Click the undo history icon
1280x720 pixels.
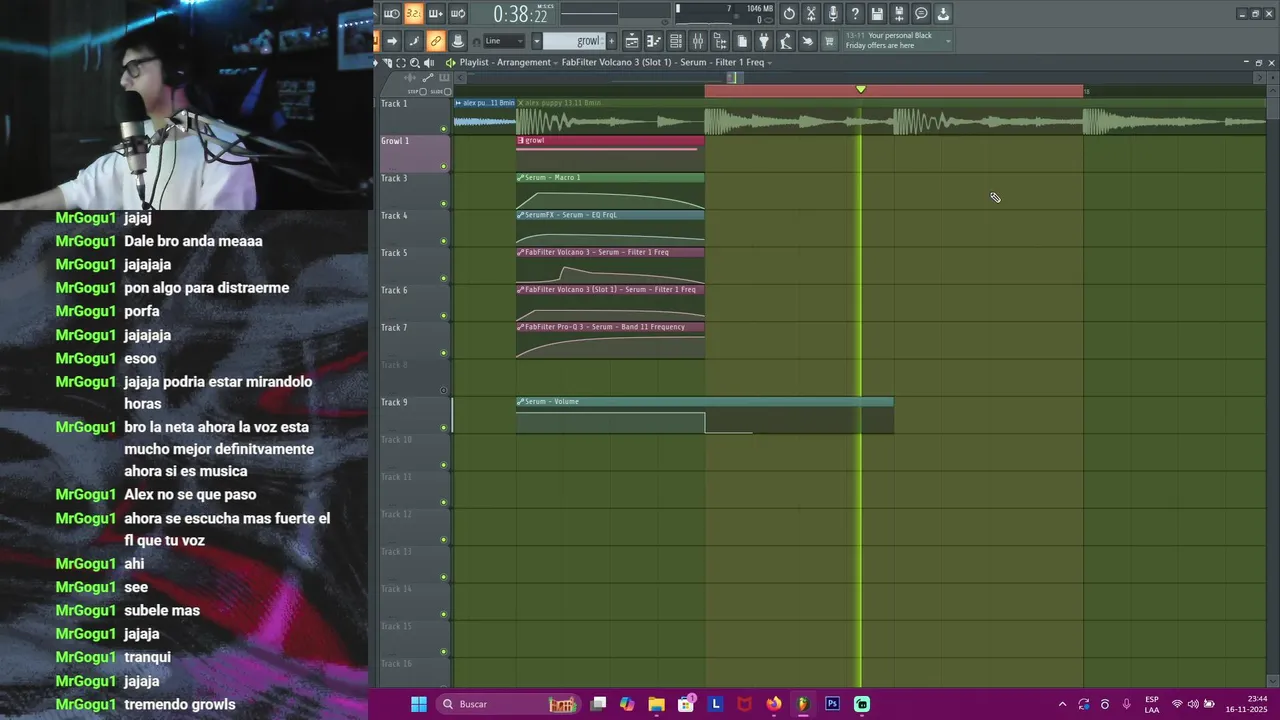[789, 14]
